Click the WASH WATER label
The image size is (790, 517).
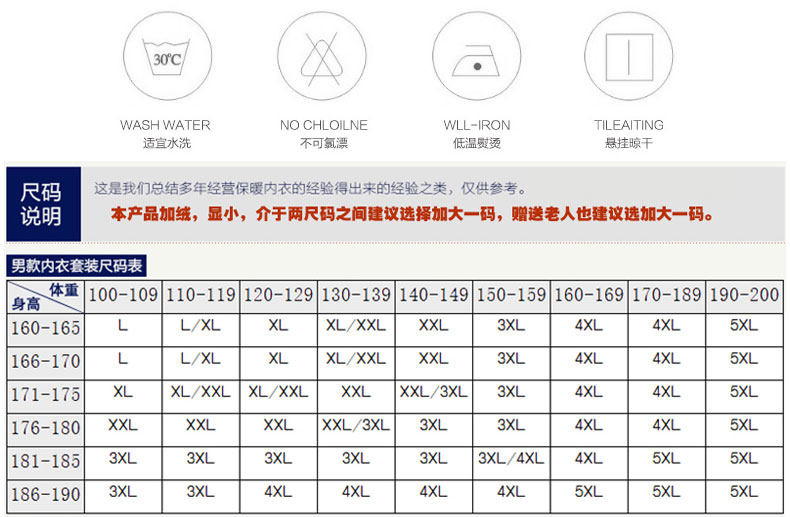pos(165,125)
